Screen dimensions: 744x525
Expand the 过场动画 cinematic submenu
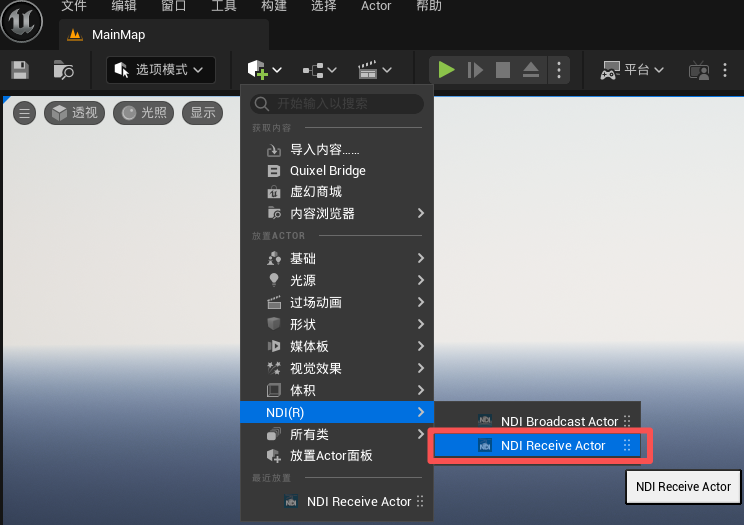point(337,302)
